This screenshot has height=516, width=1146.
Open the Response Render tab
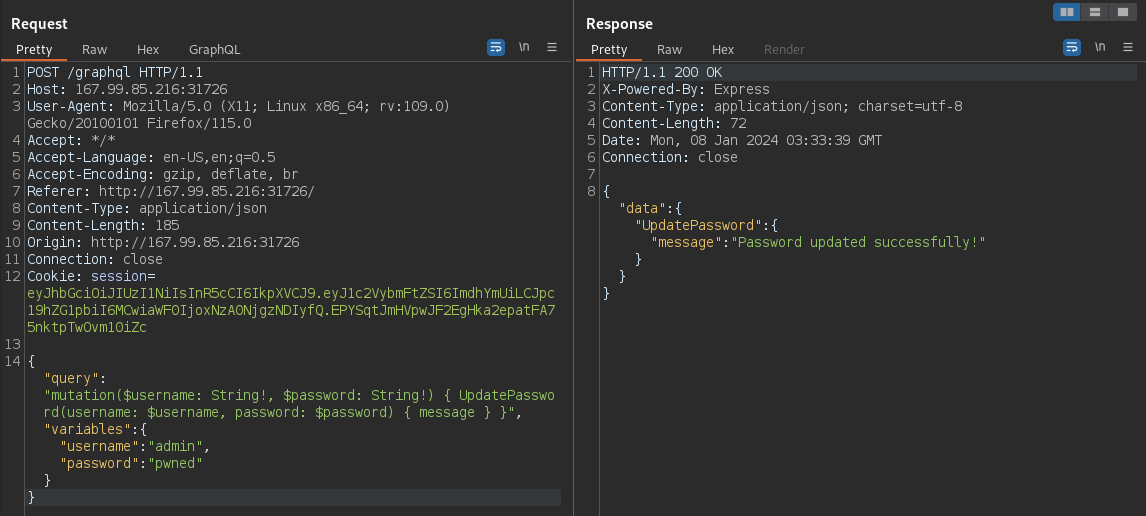click(784, 50)
